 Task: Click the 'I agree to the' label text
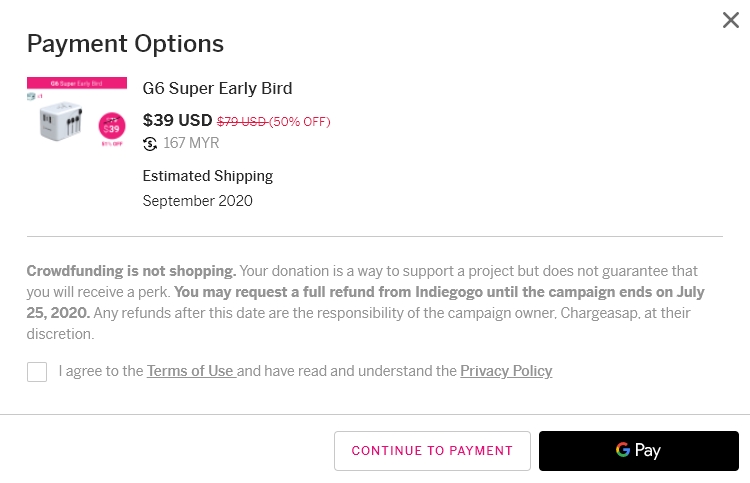(x=101, y=371)
